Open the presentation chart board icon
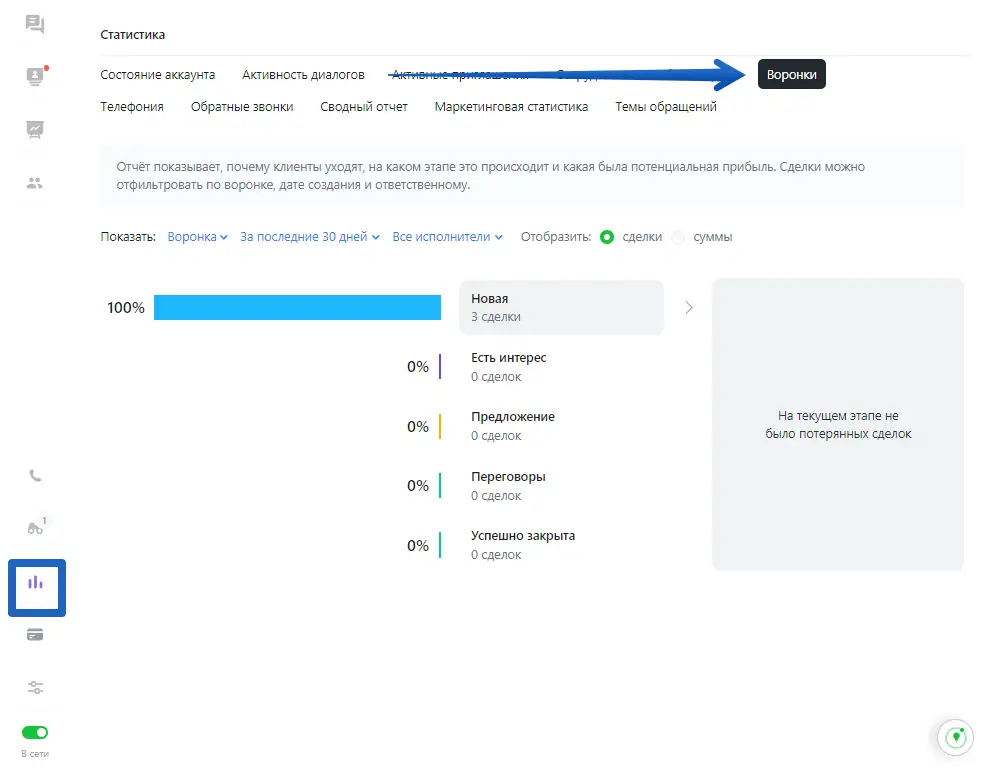992x770 pixels. click(x=36, y=129)
